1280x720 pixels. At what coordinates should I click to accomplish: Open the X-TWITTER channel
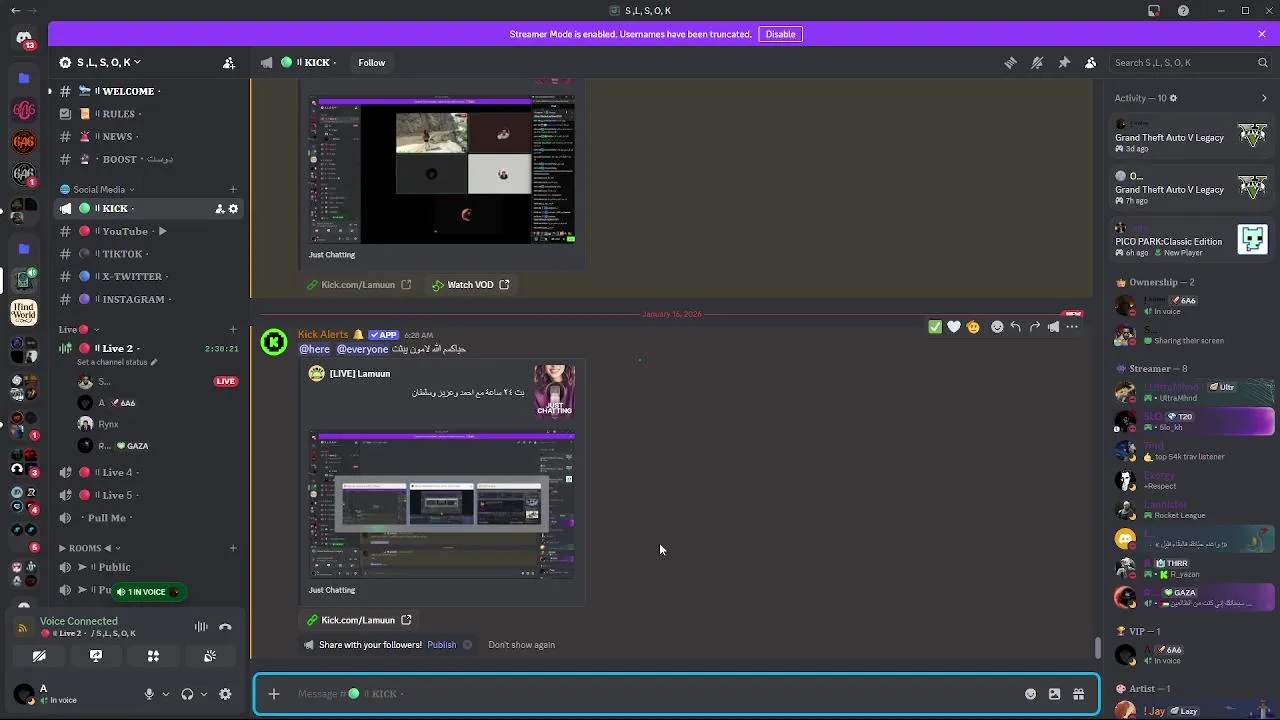pyautogui.click(x=150, y=276)
